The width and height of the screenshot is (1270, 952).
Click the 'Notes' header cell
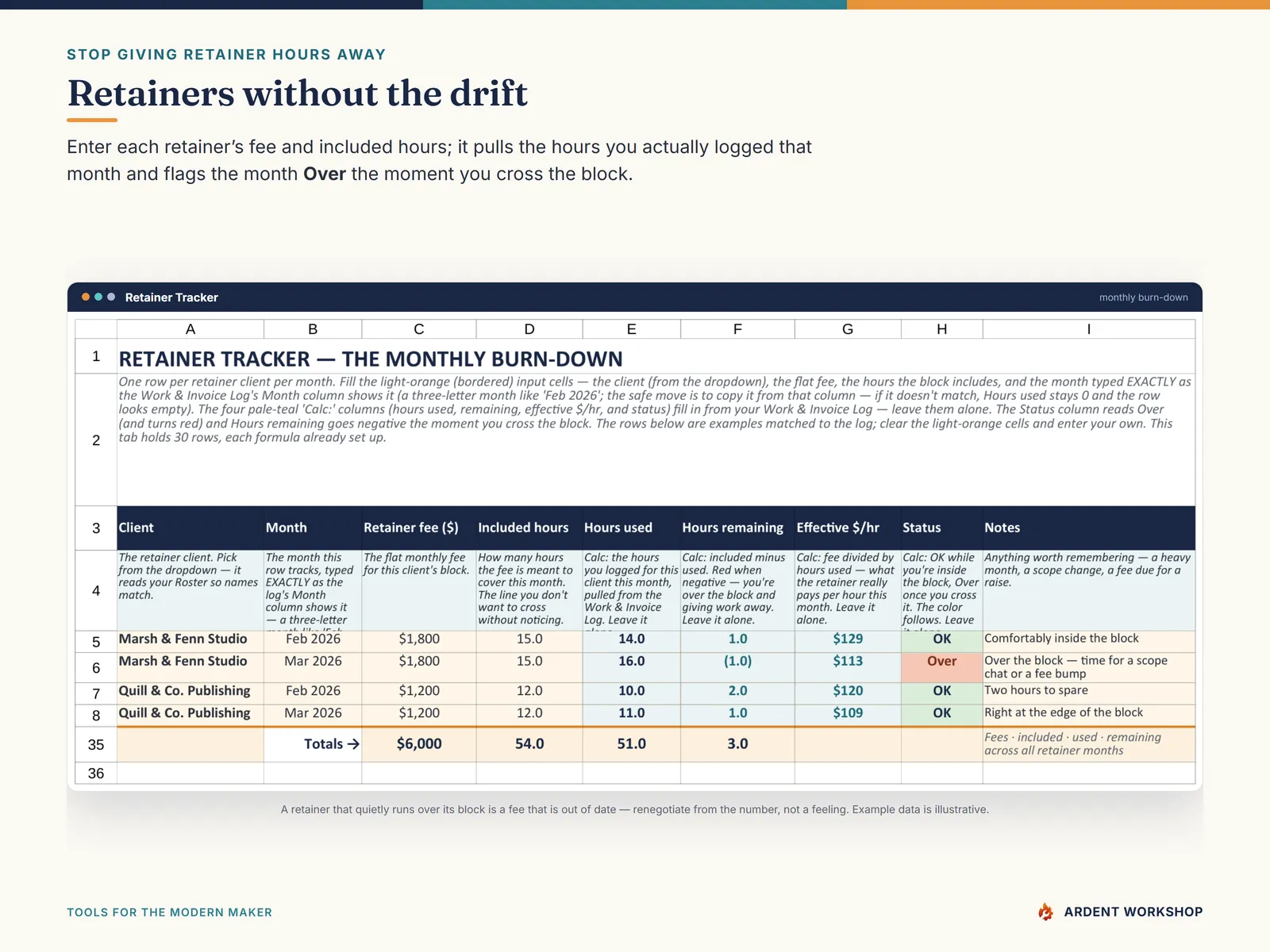(1089, 528)
